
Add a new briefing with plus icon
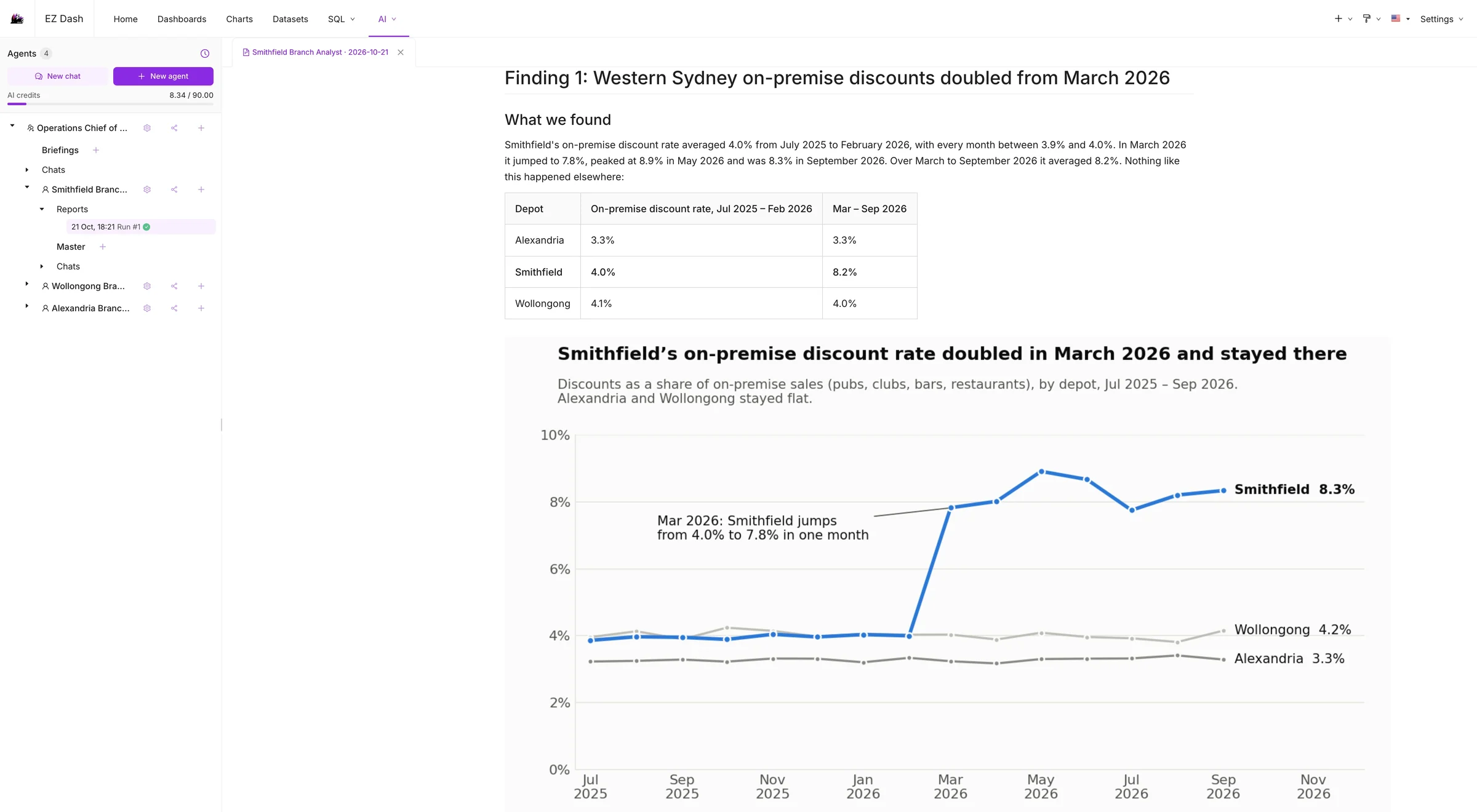[x=96, y=150]
